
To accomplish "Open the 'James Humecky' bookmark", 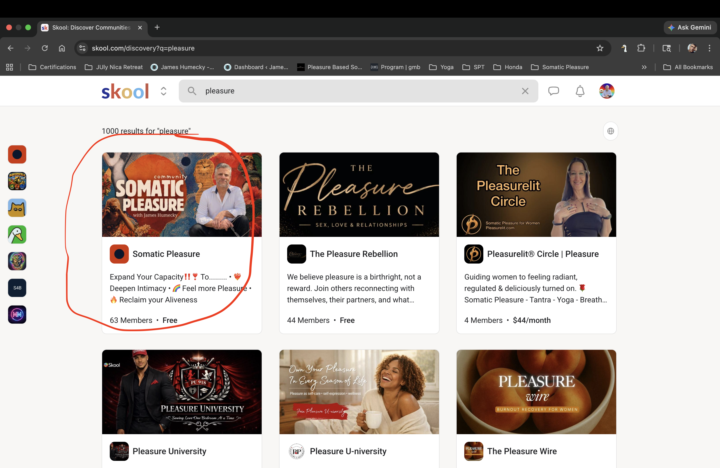I will (183, 67).
